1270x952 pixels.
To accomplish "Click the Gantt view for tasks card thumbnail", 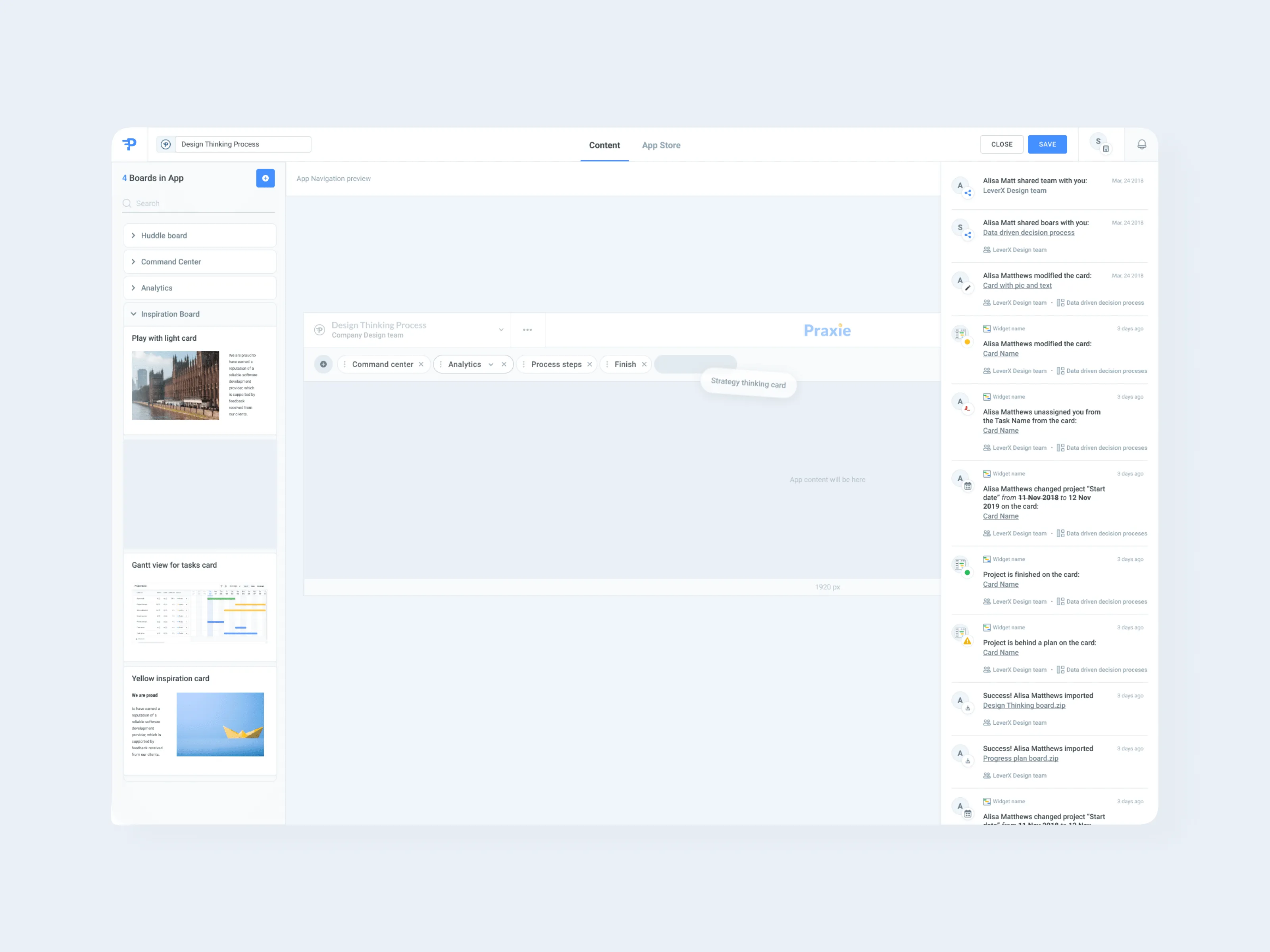I will pyautogui.click(x=199, y=614).
